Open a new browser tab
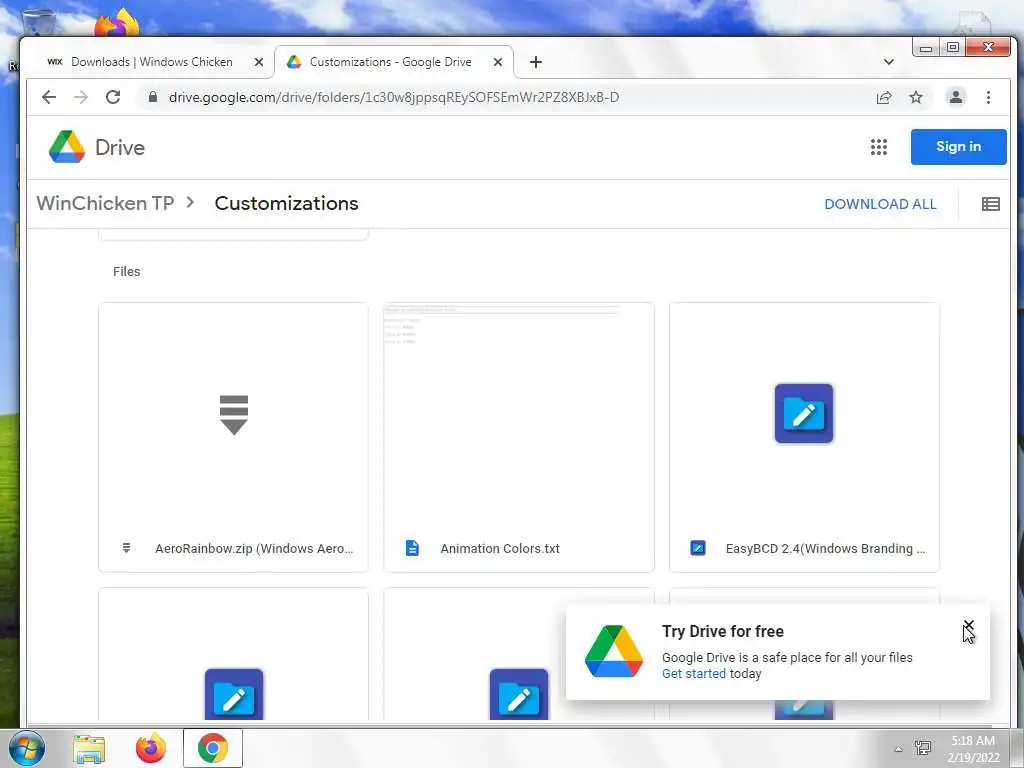The width and height of the screenshot is (1024, 768). pos(536,62)
